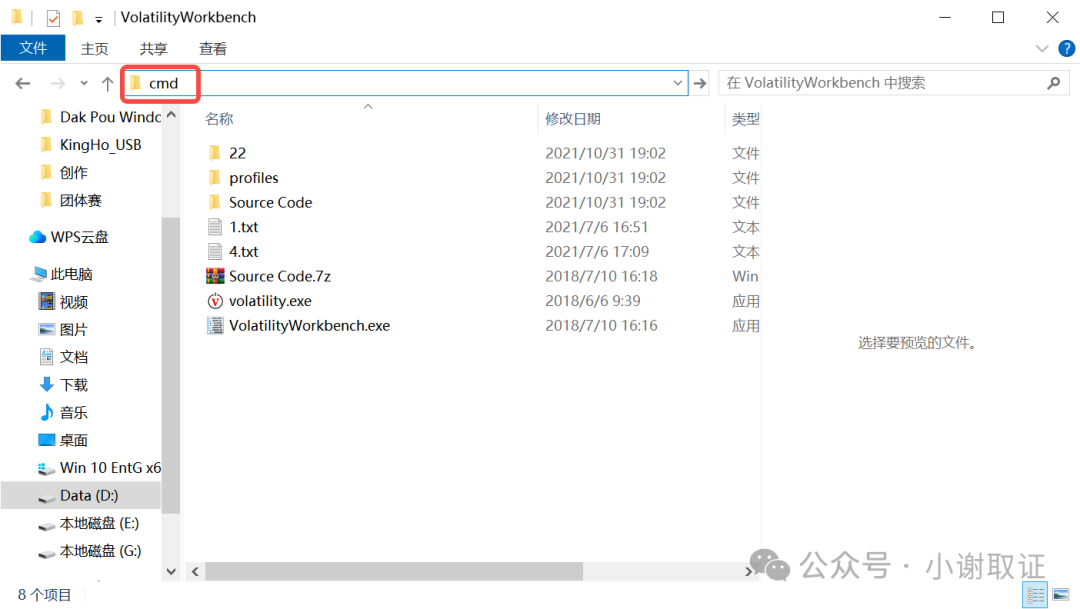The width and height of the screenshot is (1080, 609).
Task: Select the 1.txt file icon
Action: point(215,227)
